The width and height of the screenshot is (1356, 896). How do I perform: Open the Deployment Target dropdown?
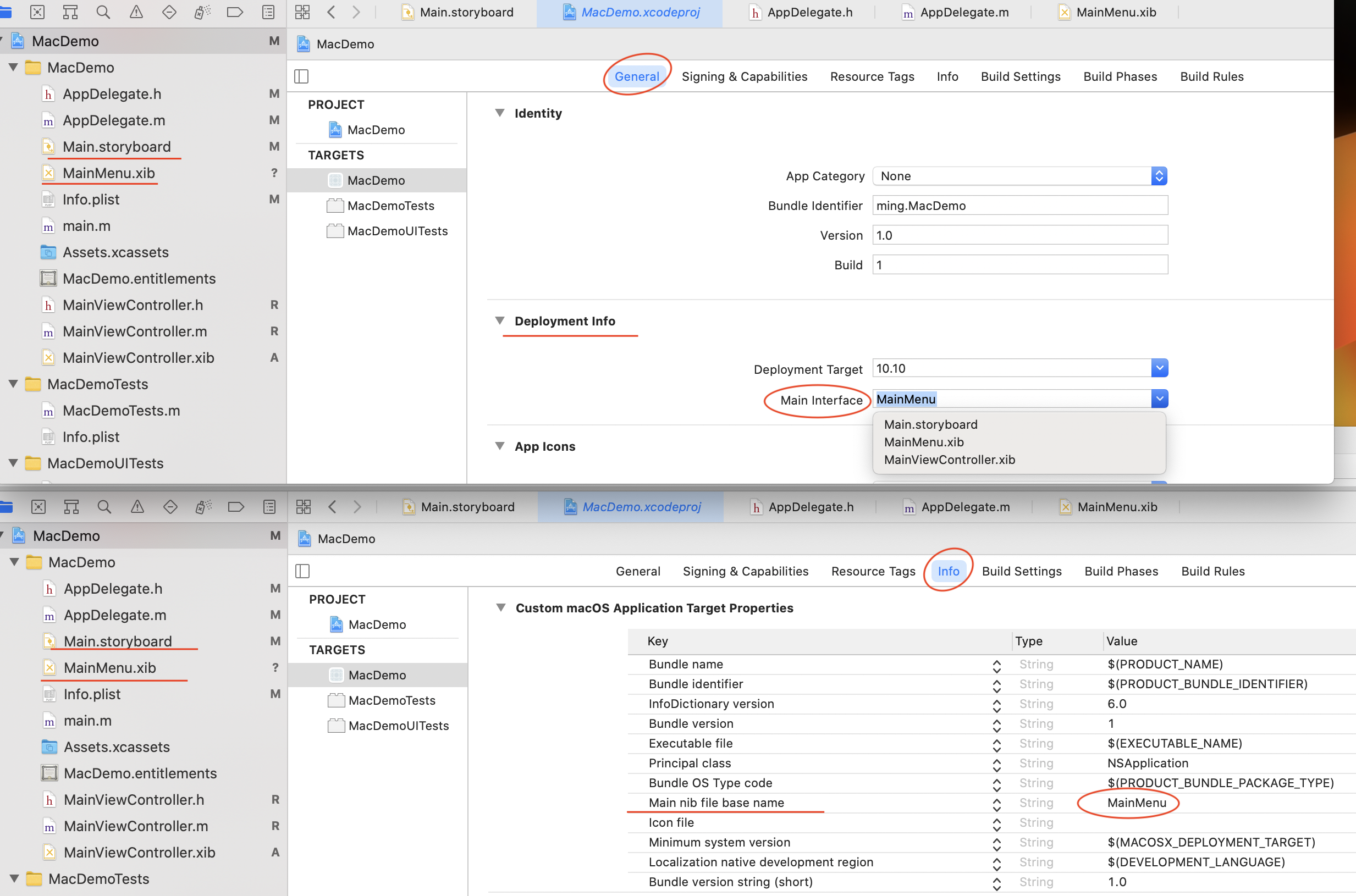(x=1159, y=368)
